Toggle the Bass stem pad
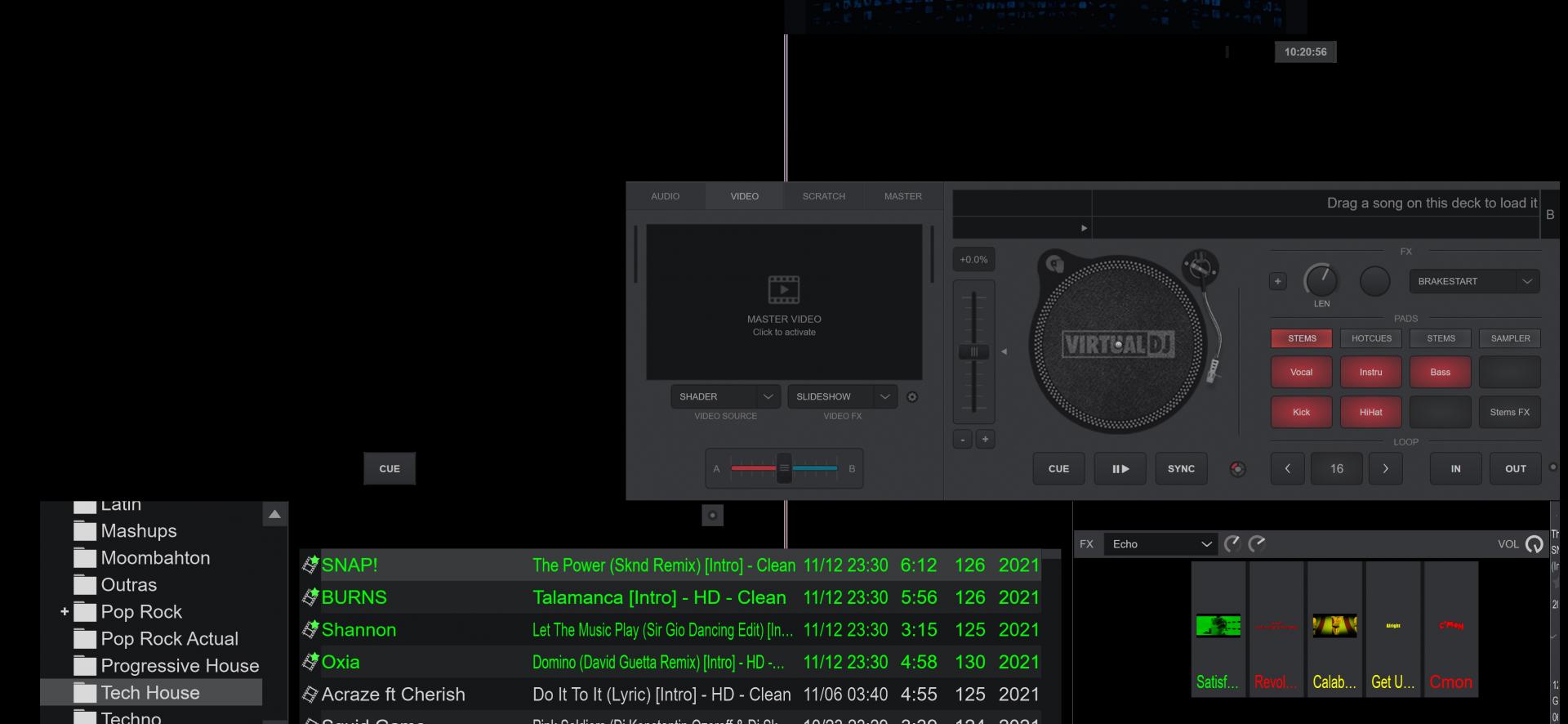The width and height of the screenshot is (1568, 724). click(x=1440, y=373)
